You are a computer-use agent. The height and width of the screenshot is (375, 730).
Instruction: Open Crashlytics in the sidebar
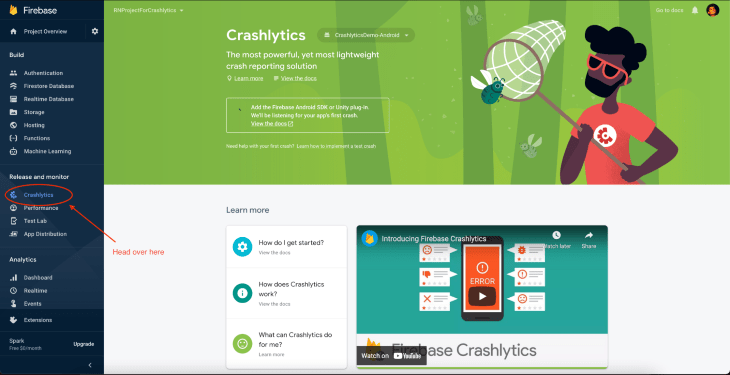tap(39, 195)
